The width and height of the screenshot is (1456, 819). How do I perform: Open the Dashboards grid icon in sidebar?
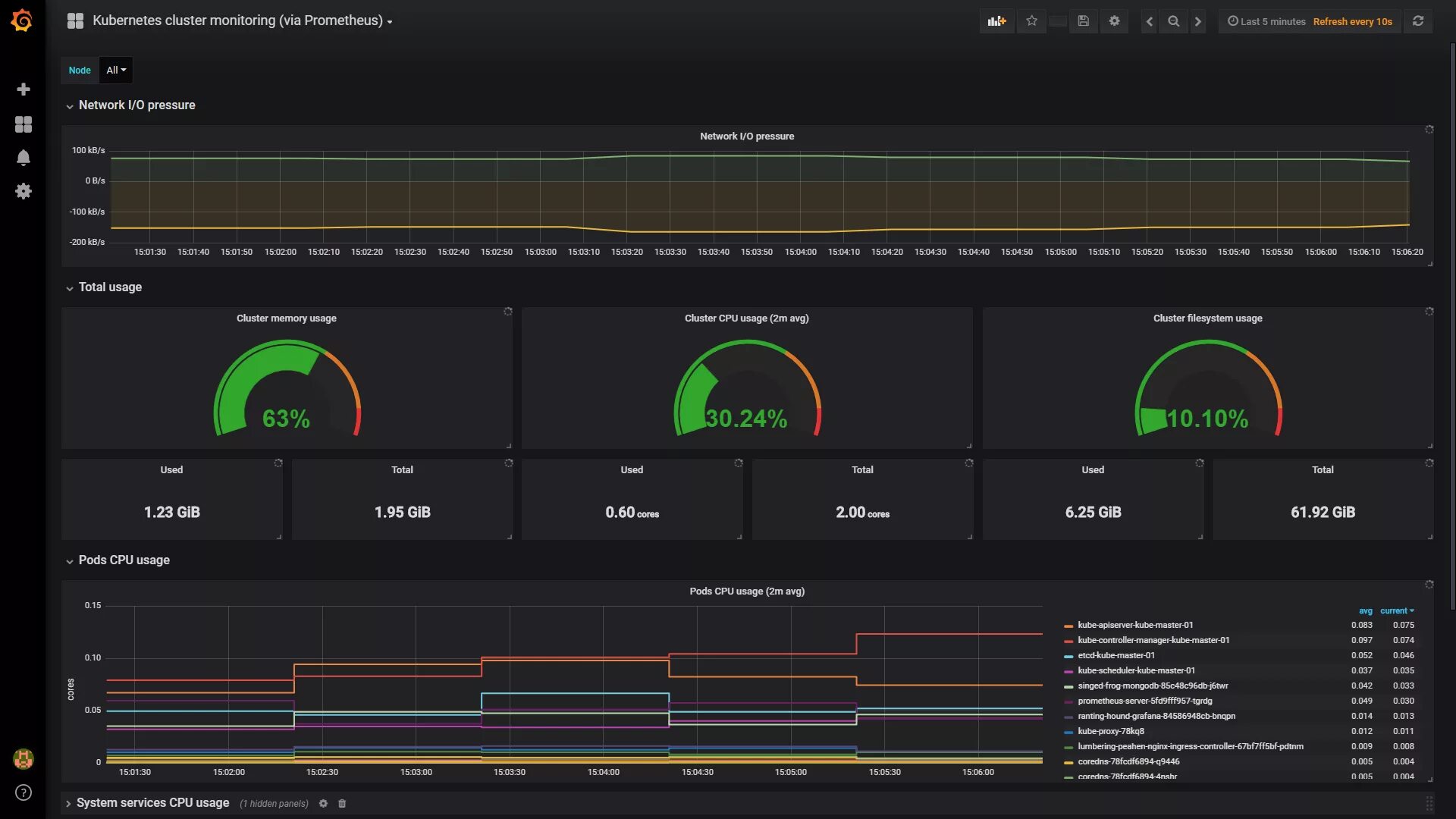(24, 124)
